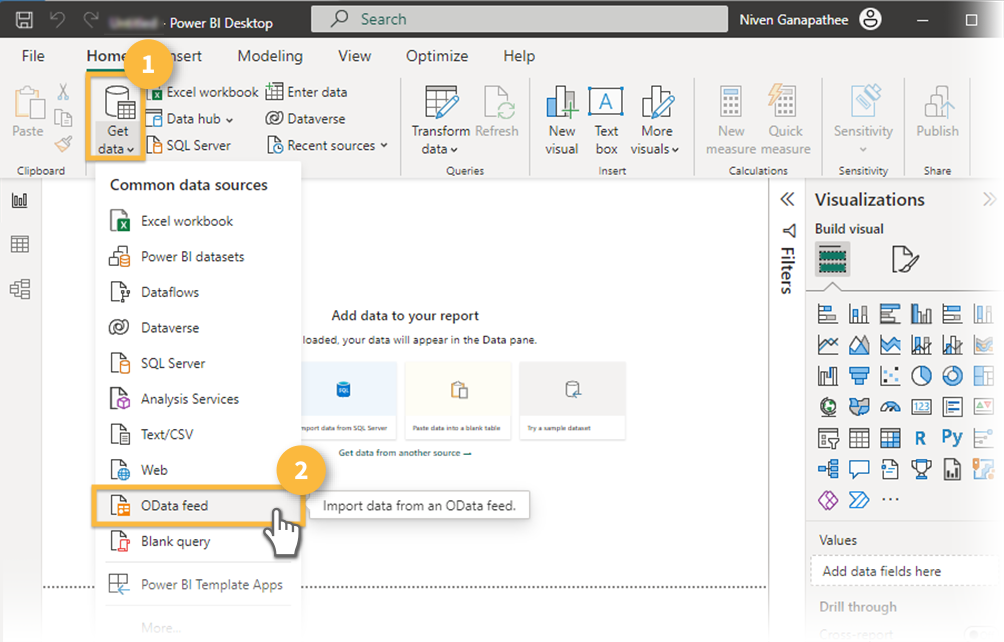Collapse the Filters pane chevrons
Image resolution: width=1004 pixels, height=642 pixels.
click(788, 200)
